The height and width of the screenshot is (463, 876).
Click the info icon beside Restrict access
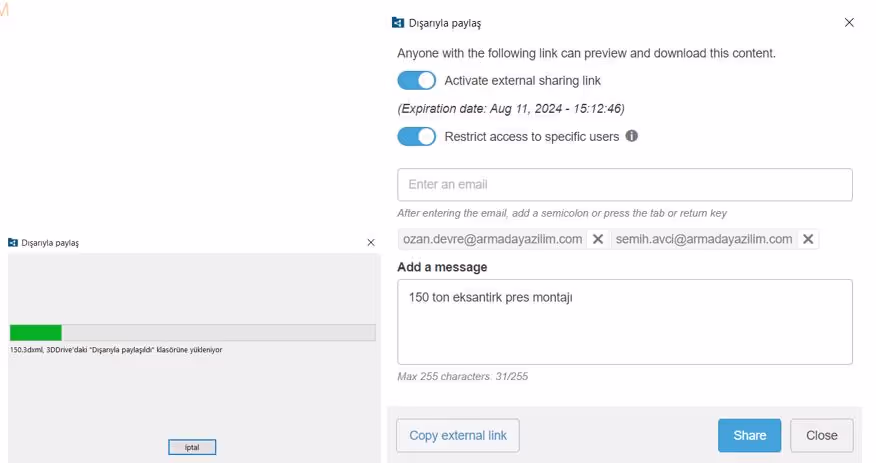tap(631, 136)
